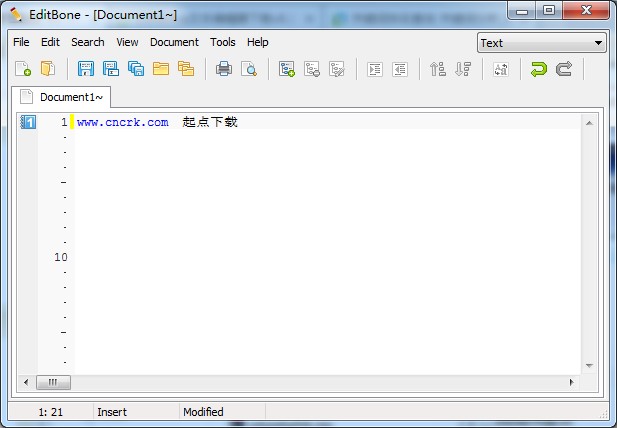Click the Save All stacked-disks icon
The height and width of the screenshot is (428, 617).
(x=136, y=69)
